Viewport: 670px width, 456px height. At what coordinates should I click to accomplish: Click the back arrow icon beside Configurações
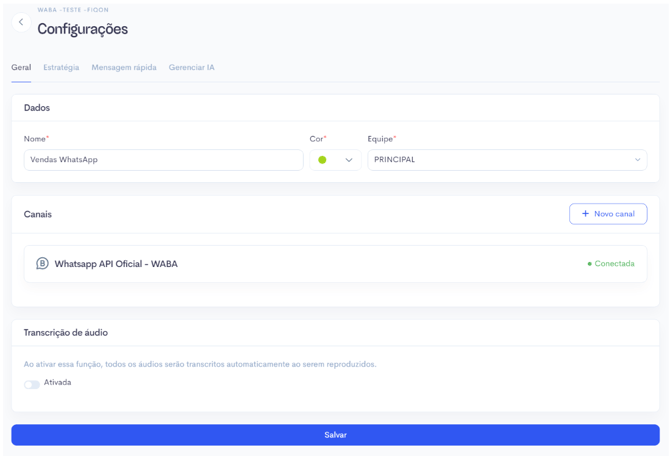[x=21, y=22]
